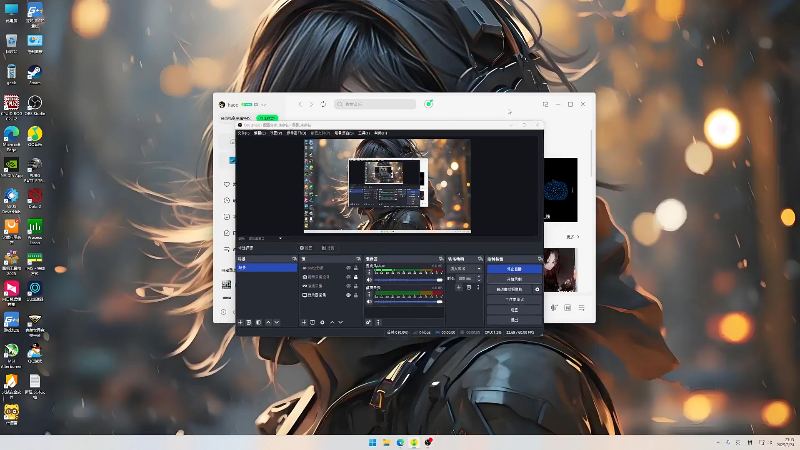Toggle lock on the second source
Image resolution: width=800 pixels, height=450 pixels.
(x=356, y=277)
